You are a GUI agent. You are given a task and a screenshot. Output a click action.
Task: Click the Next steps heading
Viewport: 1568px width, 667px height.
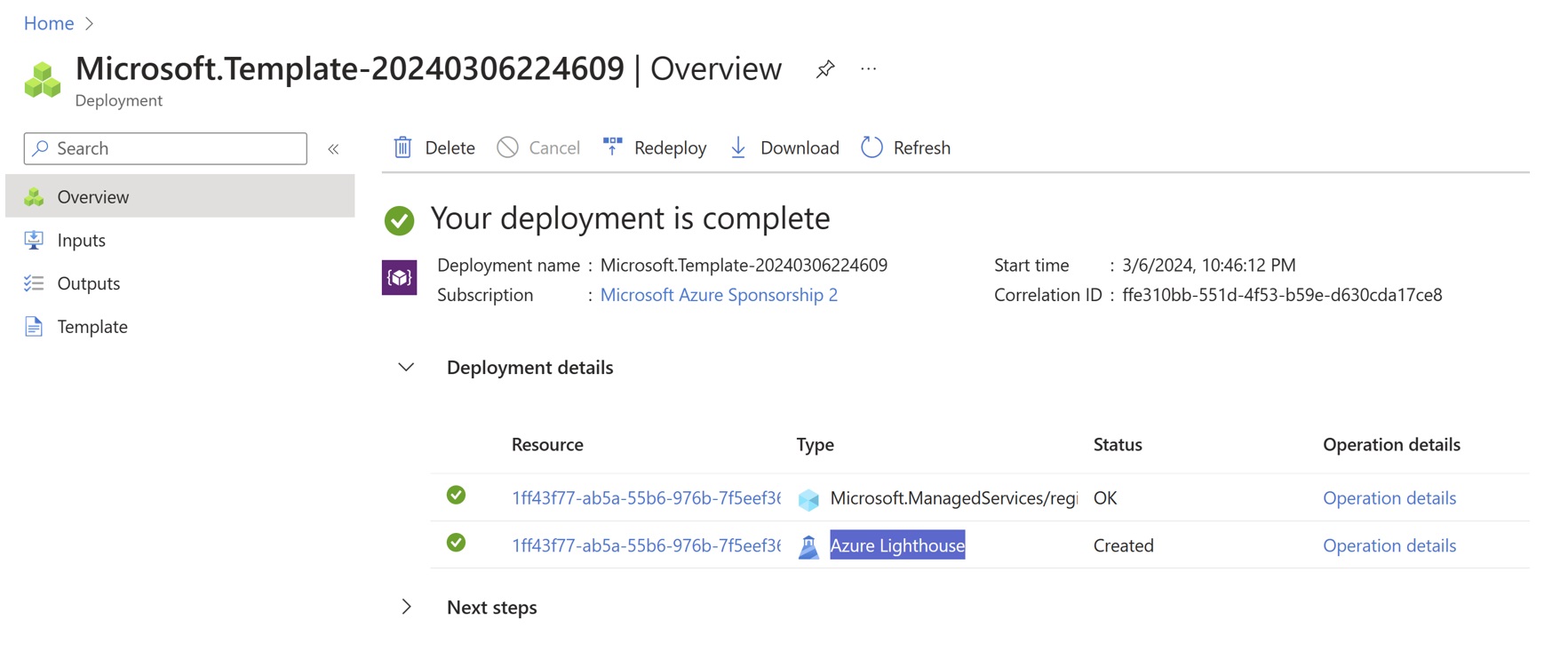tap(491, 607)
